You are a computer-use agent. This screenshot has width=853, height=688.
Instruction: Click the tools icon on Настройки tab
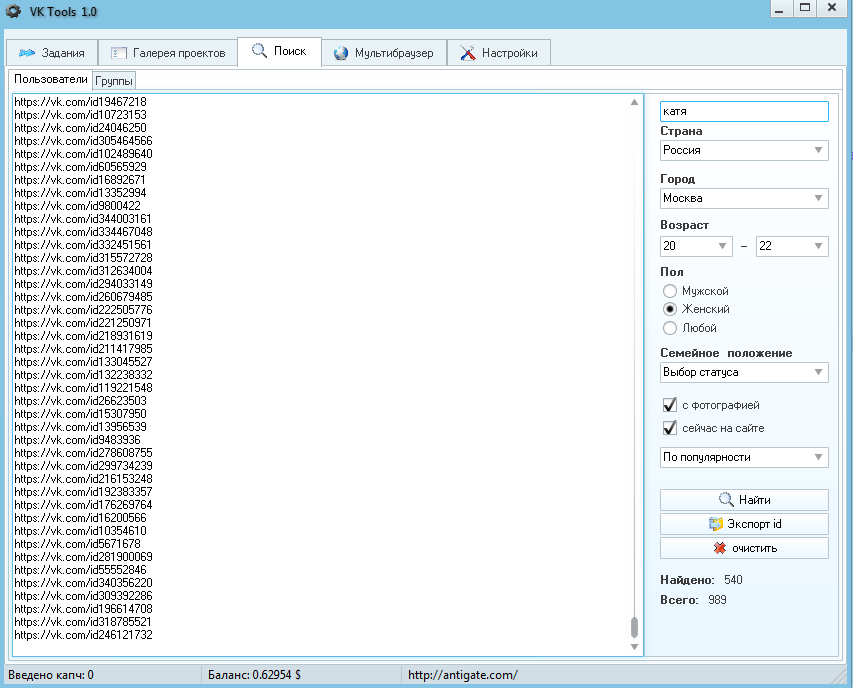pyautogui.click(x=467, y=53)
